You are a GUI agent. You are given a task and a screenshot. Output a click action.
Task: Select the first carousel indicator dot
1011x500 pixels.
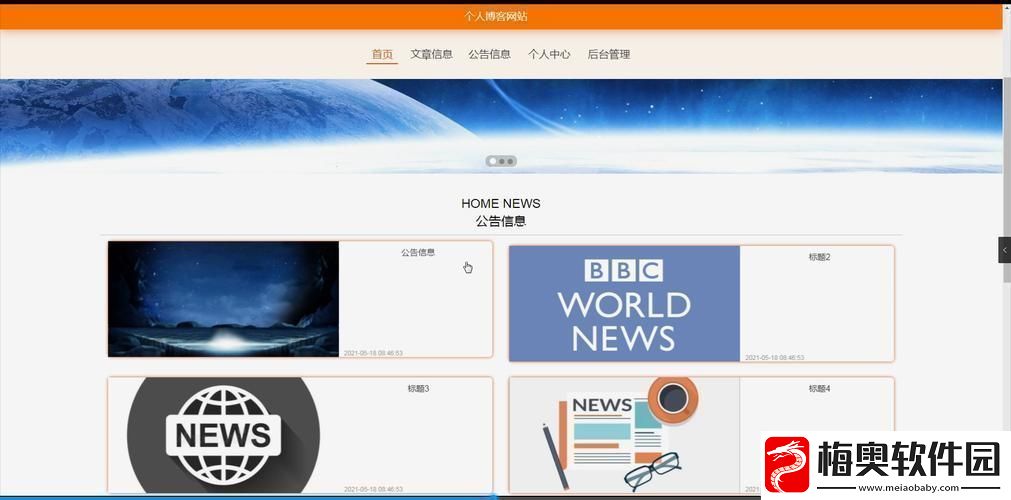[x=493, y=161]
